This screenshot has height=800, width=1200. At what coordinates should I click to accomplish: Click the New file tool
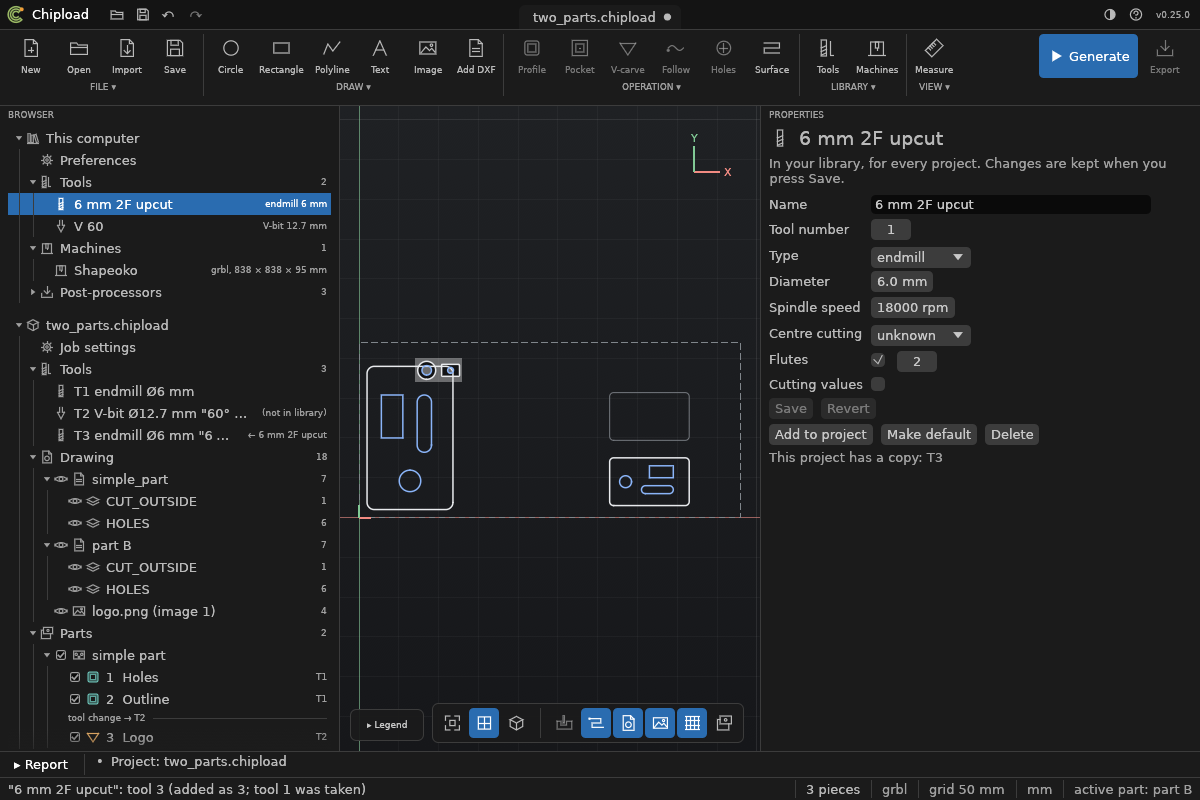31,56
